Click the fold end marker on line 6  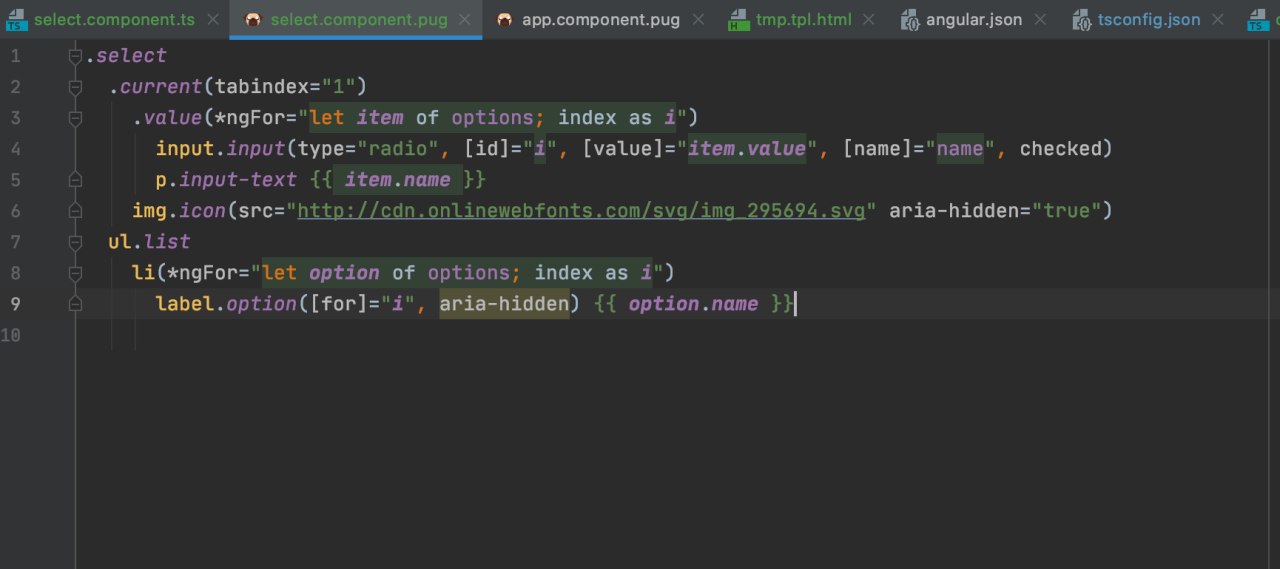pyautogui.click(x=75, y=211)
